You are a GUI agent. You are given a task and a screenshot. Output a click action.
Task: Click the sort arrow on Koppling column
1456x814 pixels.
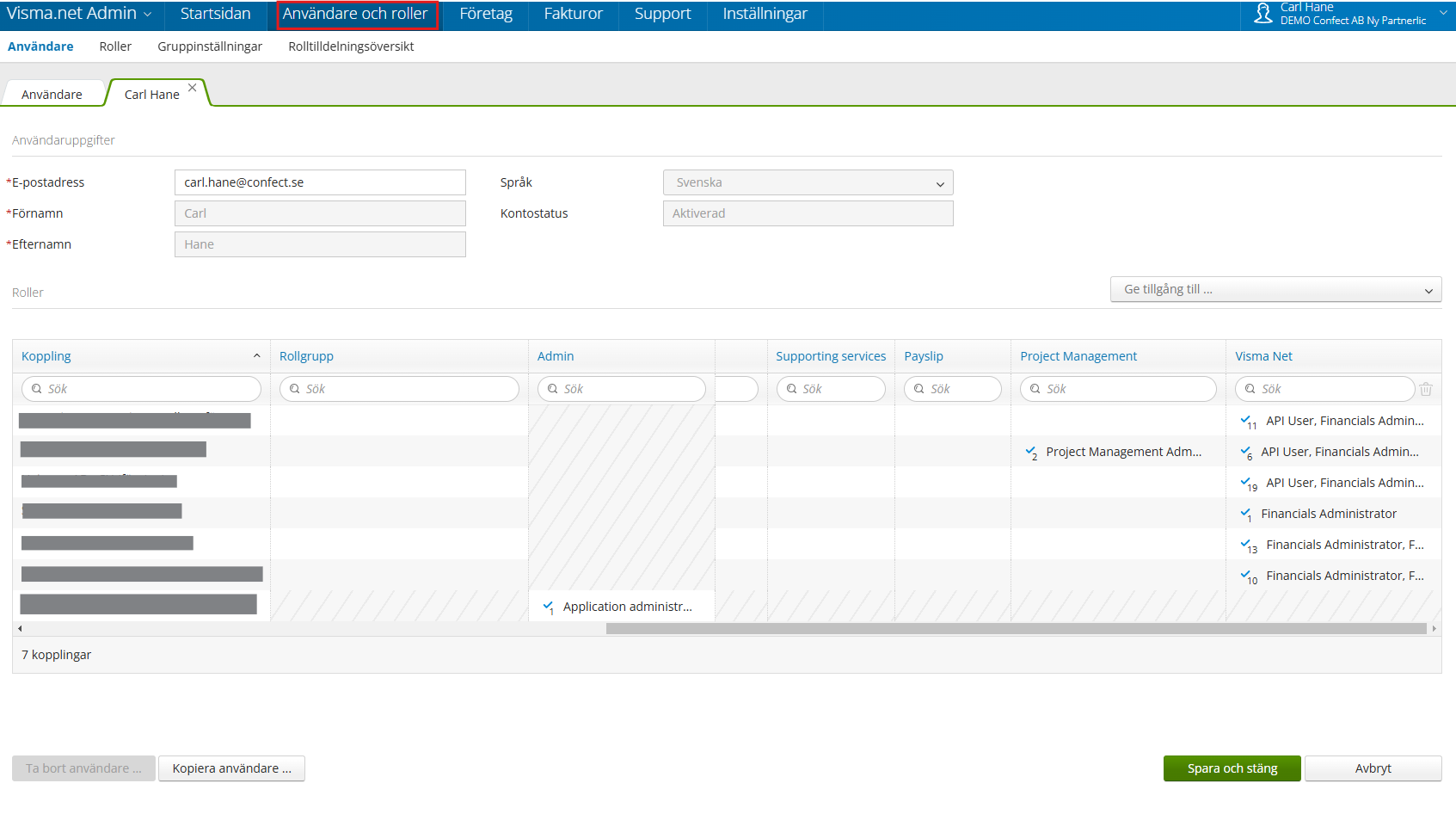click(x=256, y=356)
